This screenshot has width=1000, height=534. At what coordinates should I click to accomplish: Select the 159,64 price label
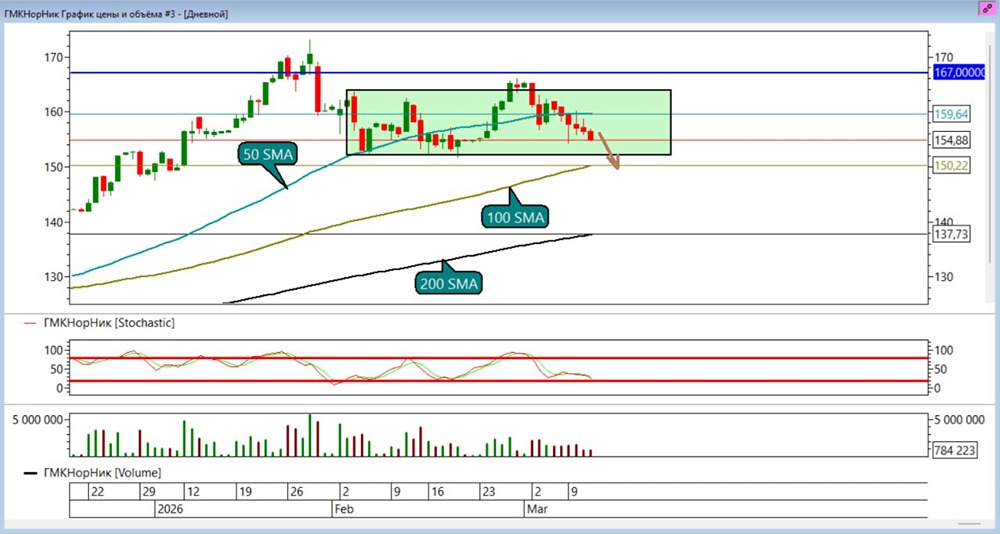click(x=952, y=114)
